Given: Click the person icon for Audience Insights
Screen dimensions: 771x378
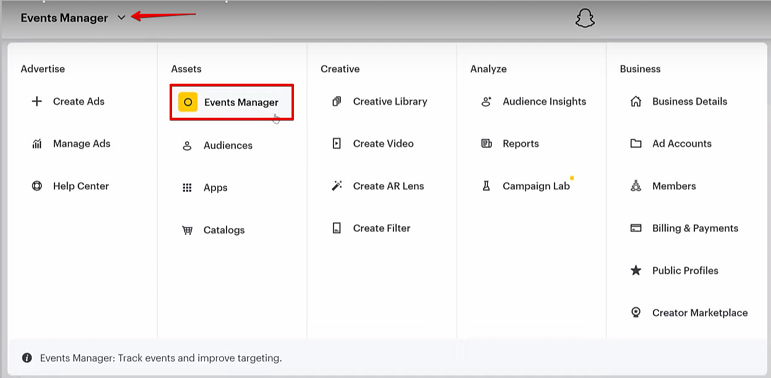Looking at the screenshot, I should (486, 102).
